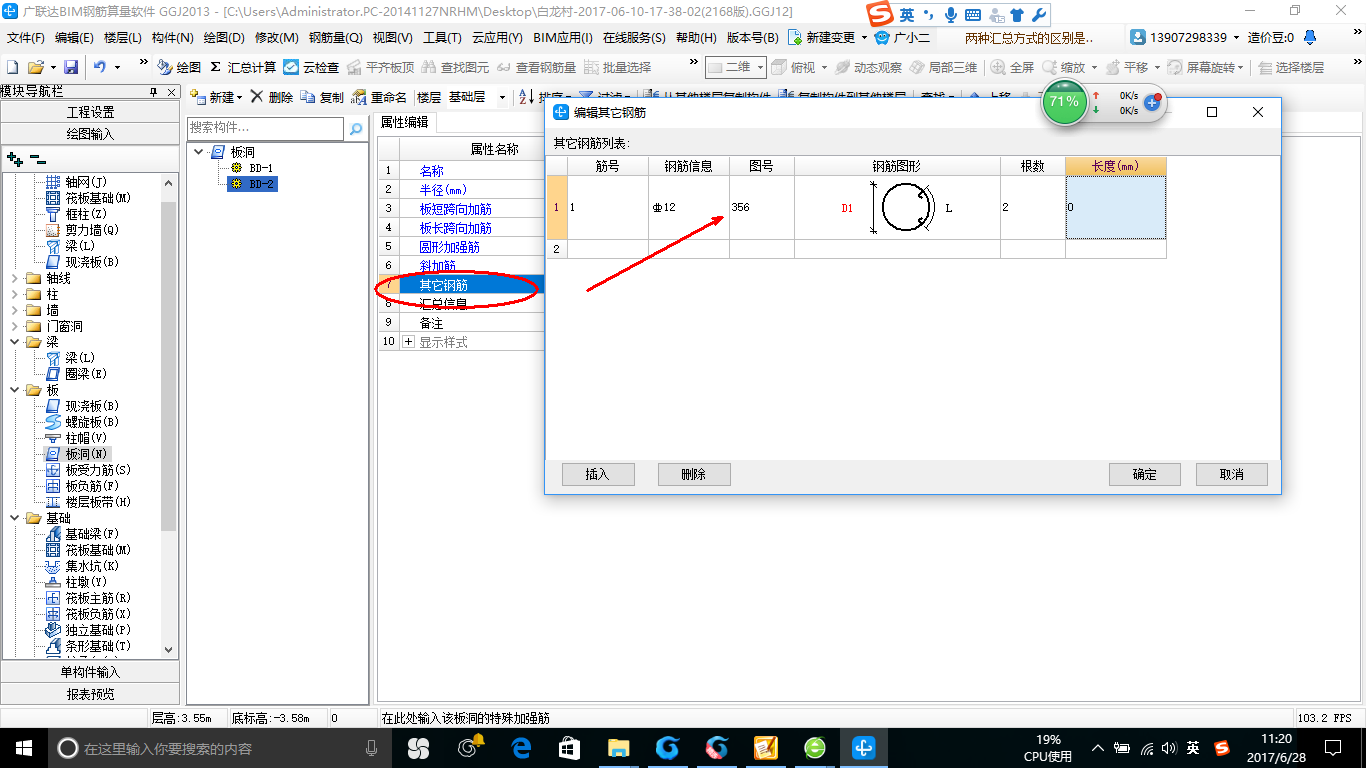Expand the 门窗洞 folder in tree
1366x768 pixels.
click(14, 326)
